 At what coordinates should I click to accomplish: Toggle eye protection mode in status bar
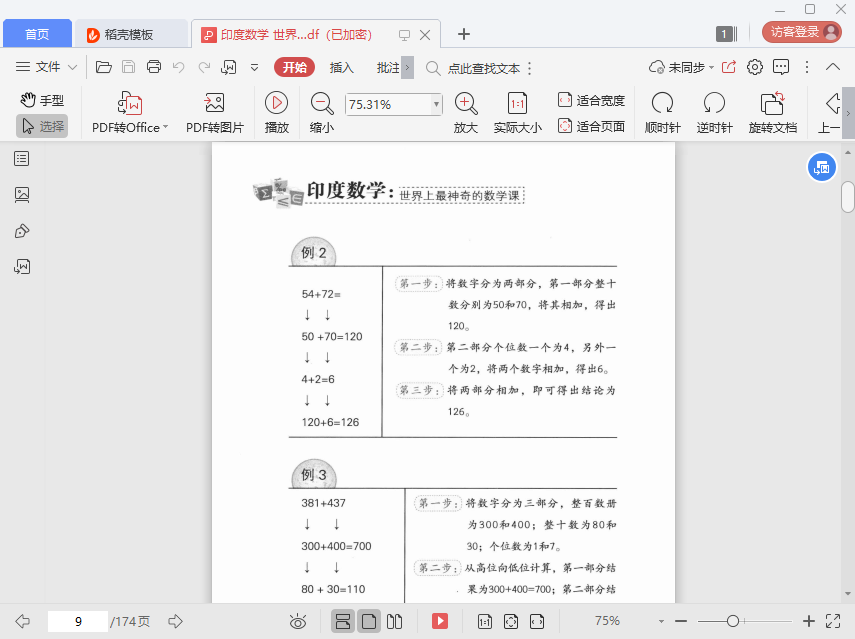point(298,621)
